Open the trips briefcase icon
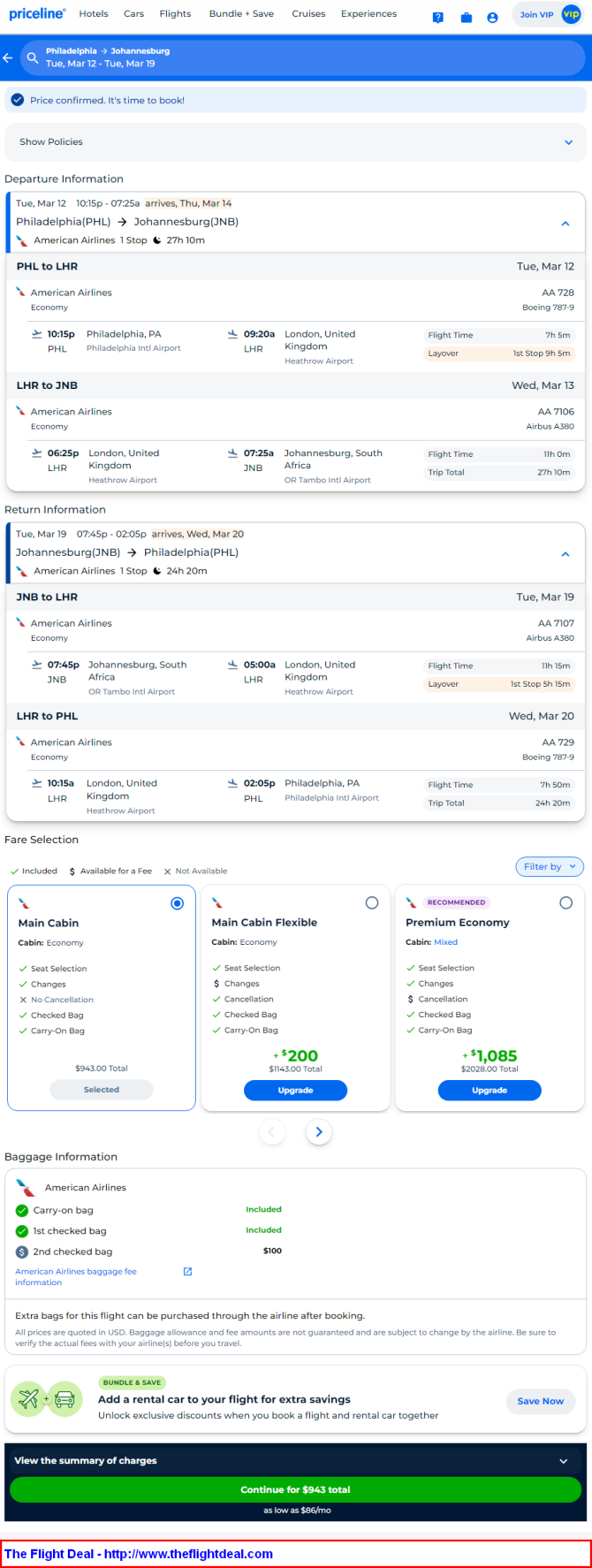 (467, 17)
